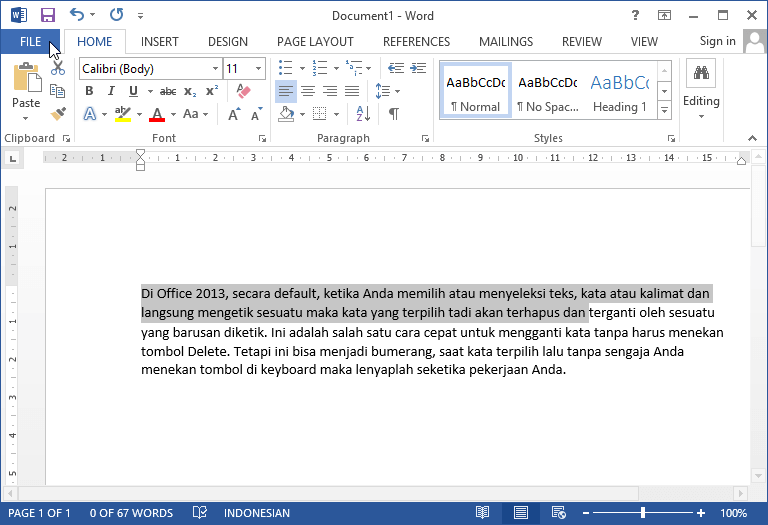Viewport: 768px width, 525px height.
Task: Toggle Italic formatting
Action: pyautogui.click(x=111, y=91)
